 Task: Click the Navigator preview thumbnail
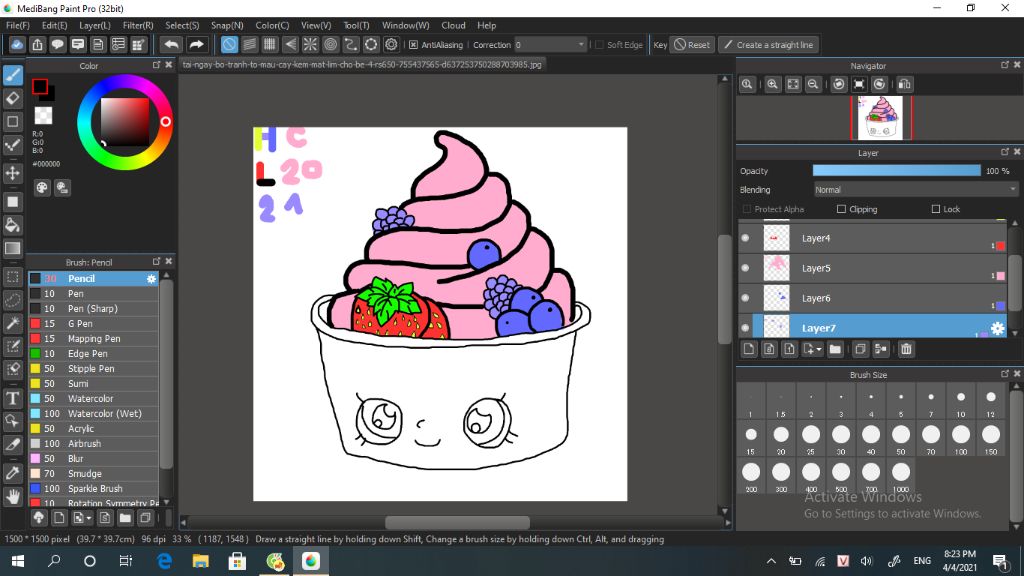tap(881, 118)
